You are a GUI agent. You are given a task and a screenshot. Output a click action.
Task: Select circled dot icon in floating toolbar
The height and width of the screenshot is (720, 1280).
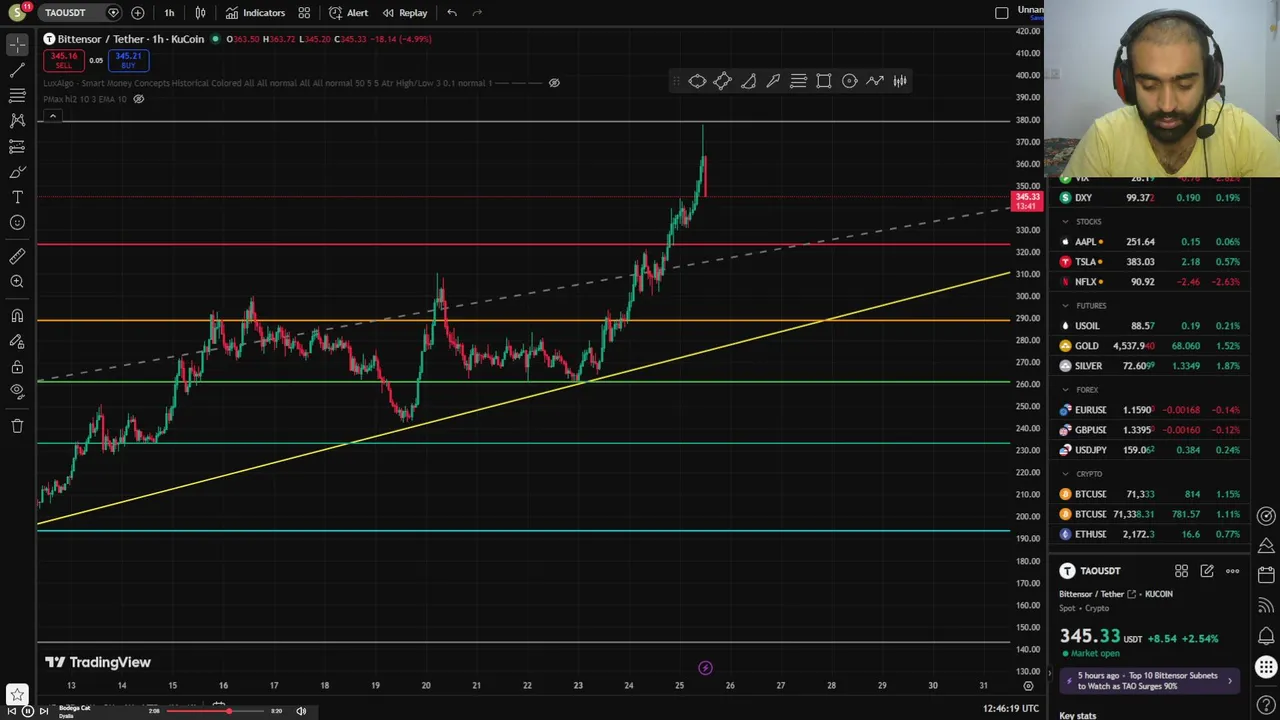tap(849, 81)
